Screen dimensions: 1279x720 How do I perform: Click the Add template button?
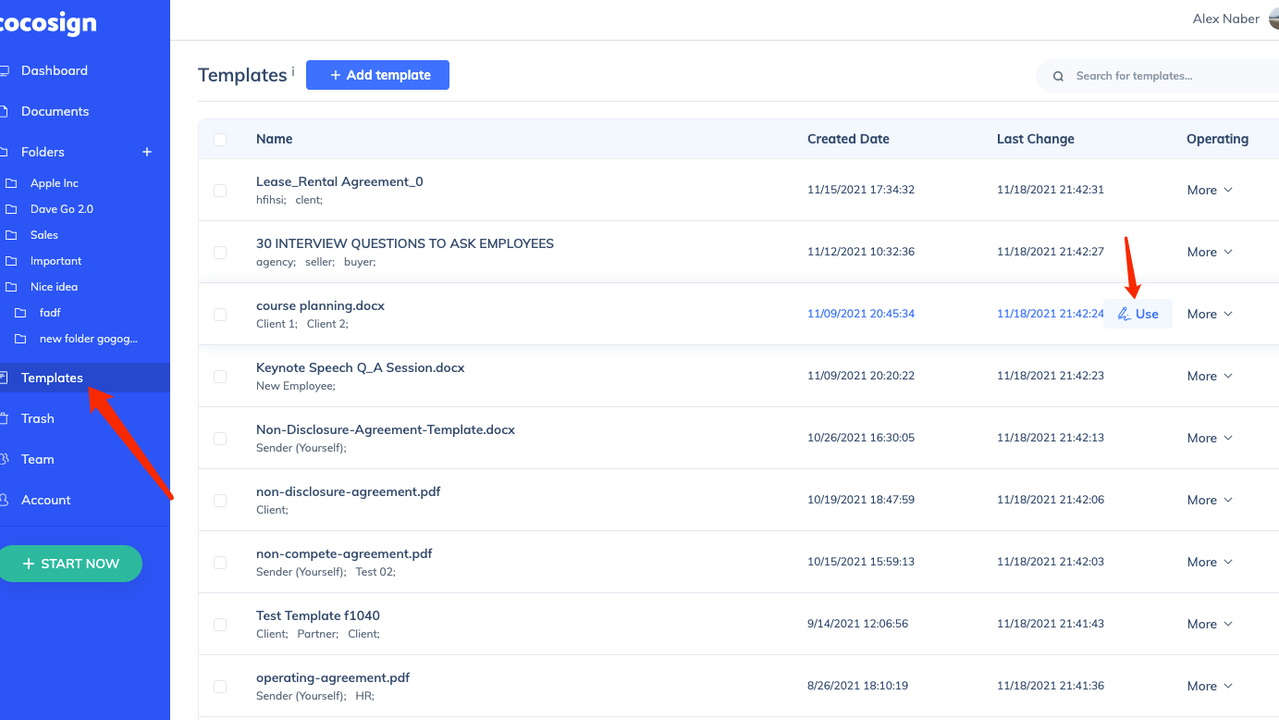click(x=377, y=75)
